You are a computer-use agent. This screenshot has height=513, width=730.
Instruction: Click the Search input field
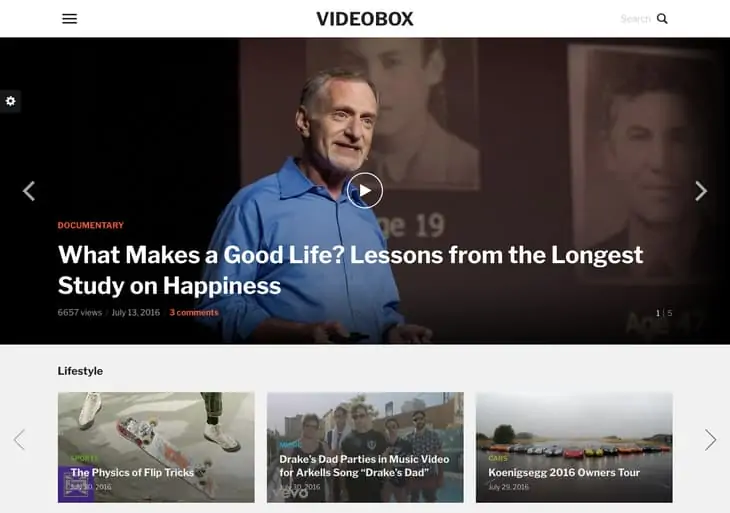635,19
